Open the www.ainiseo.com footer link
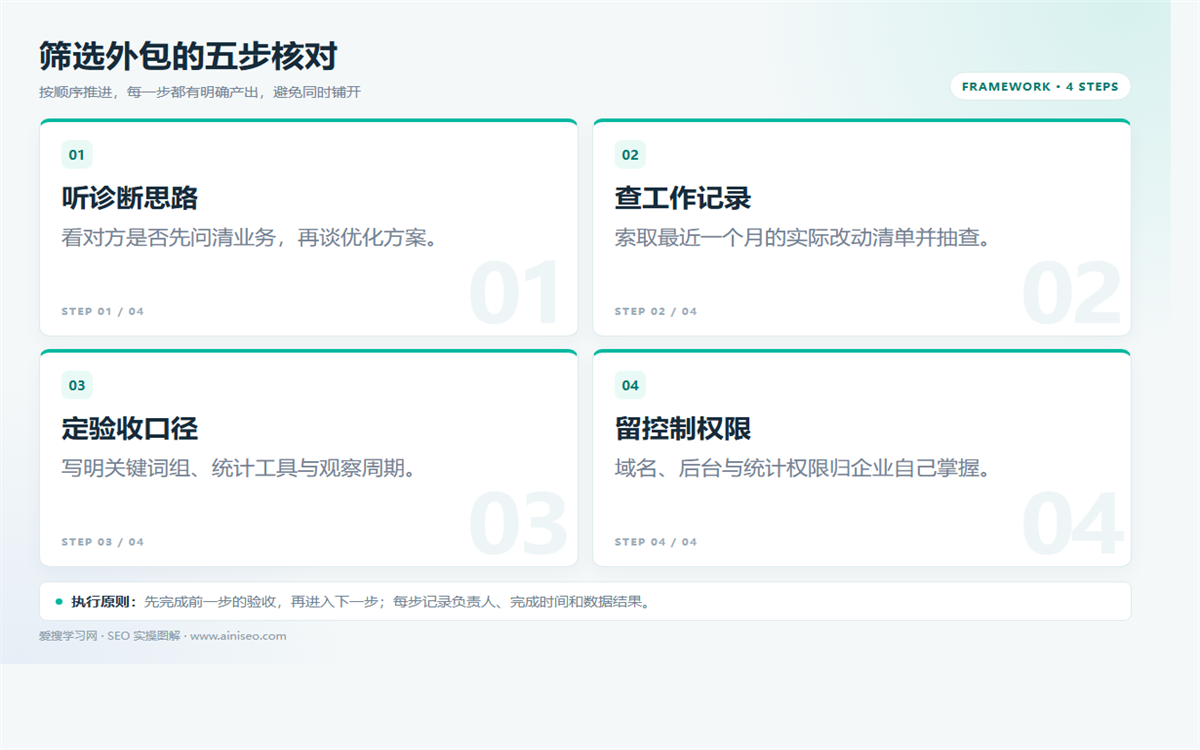1200x750 pixels. click(x=238, y=636)
